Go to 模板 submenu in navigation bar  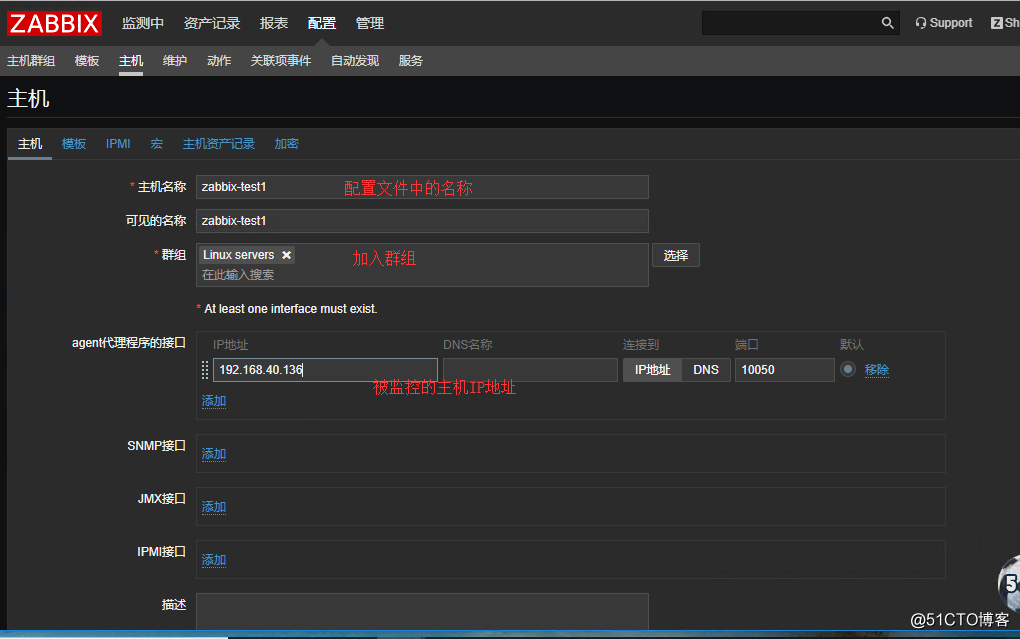[87, 61]
